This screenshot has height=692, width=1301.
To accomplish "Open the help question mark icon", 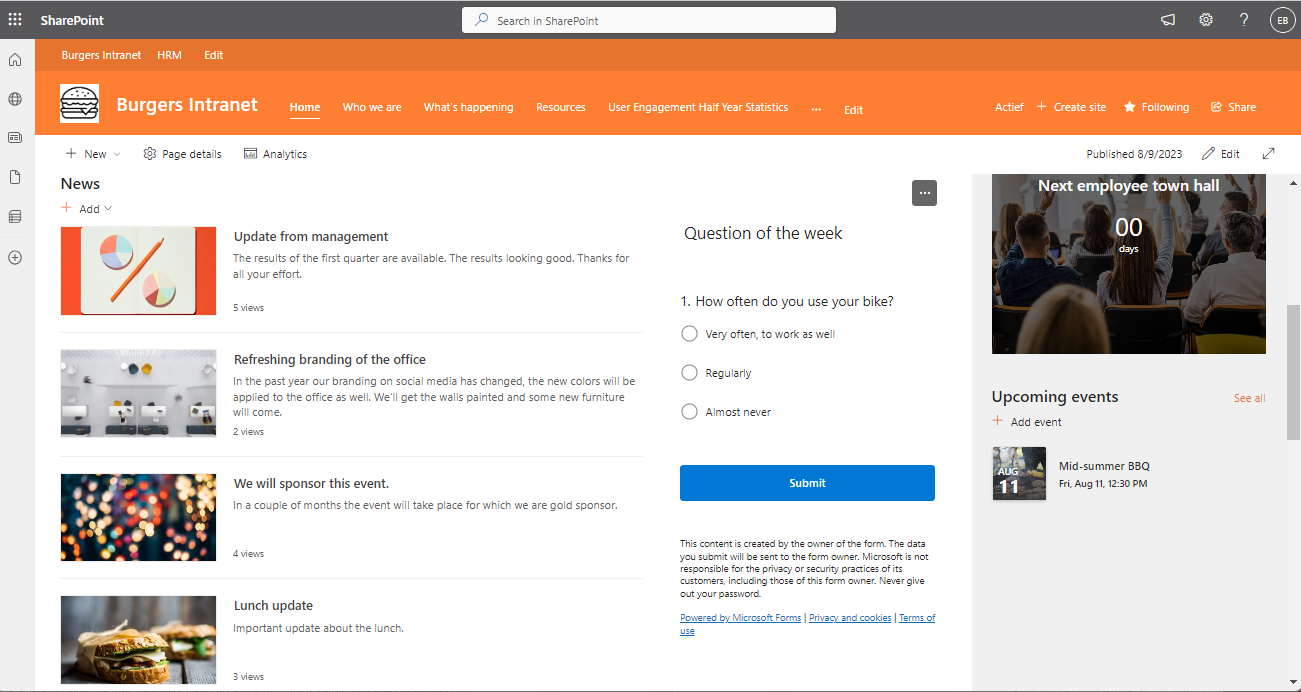I will (x=1244, y=20).
